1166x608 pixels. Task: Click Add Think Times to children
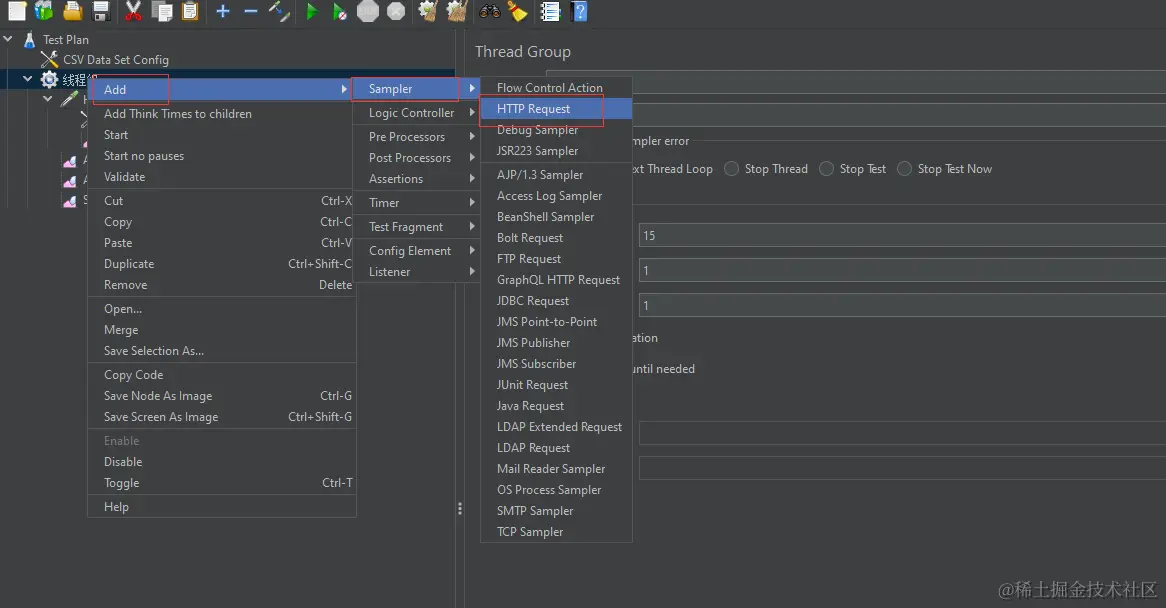(221, 114)
